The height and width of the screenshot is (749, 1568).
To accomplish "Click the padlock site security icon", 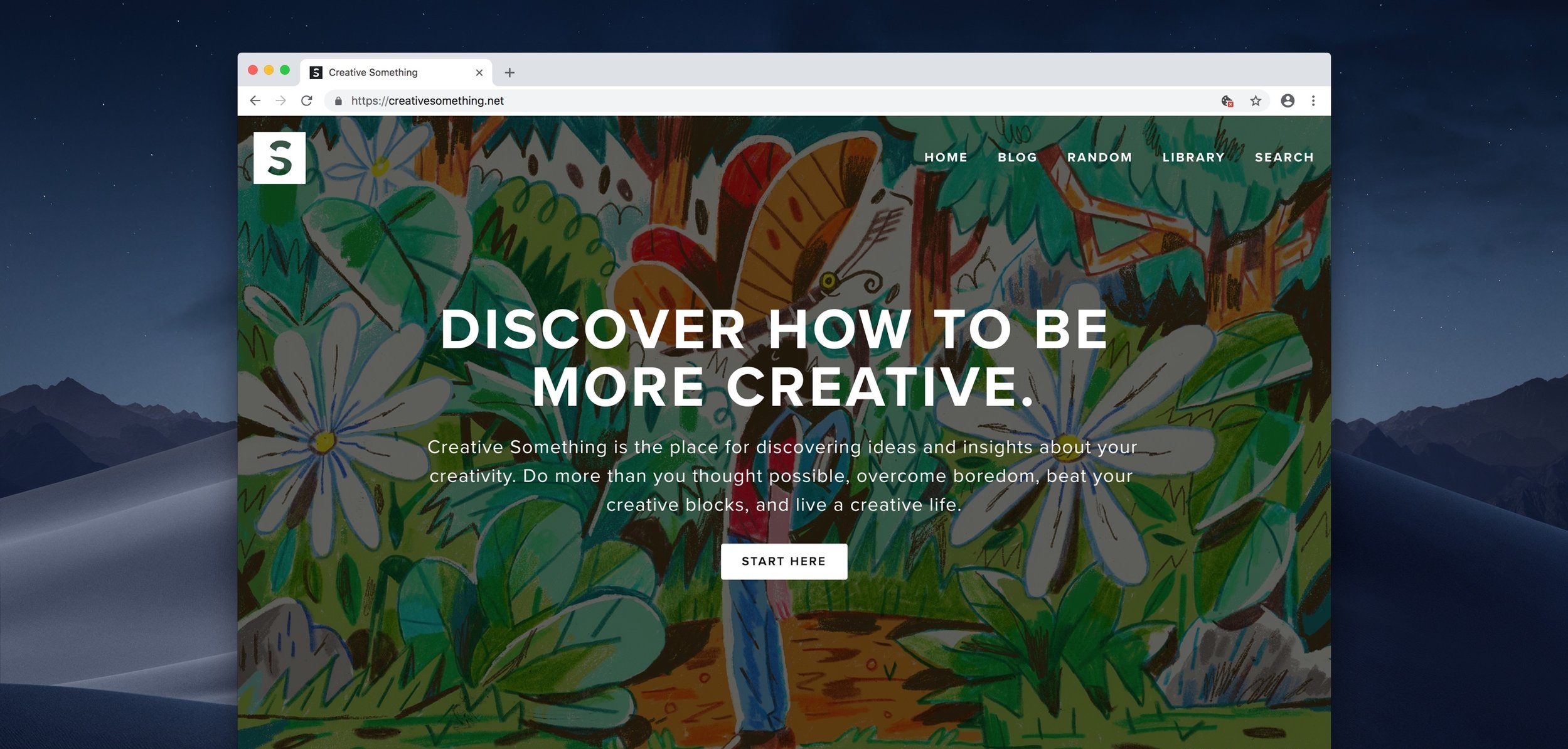I will point(338,100).
